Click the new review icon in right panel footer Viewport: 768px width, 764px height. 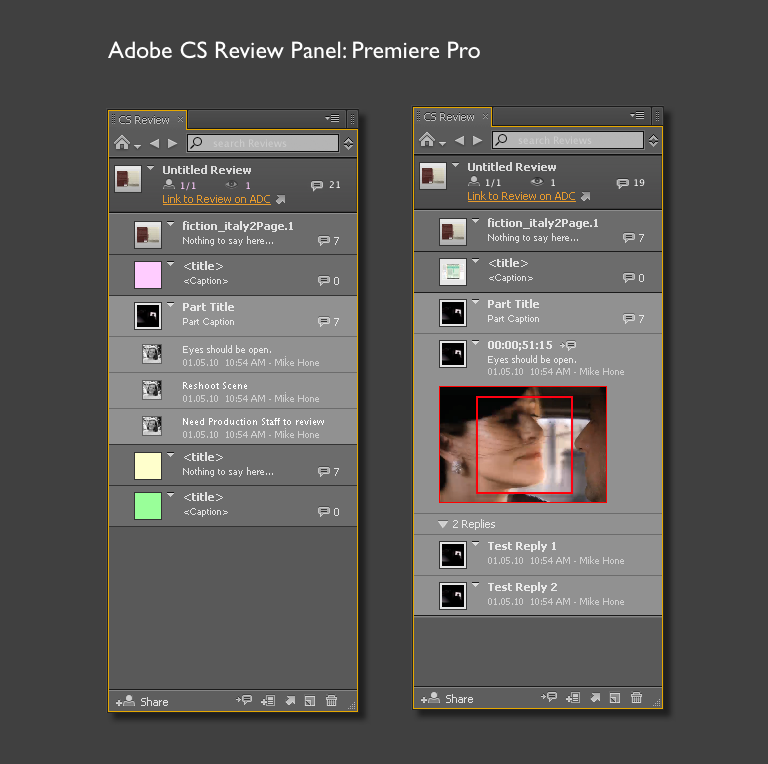point(615,698)
